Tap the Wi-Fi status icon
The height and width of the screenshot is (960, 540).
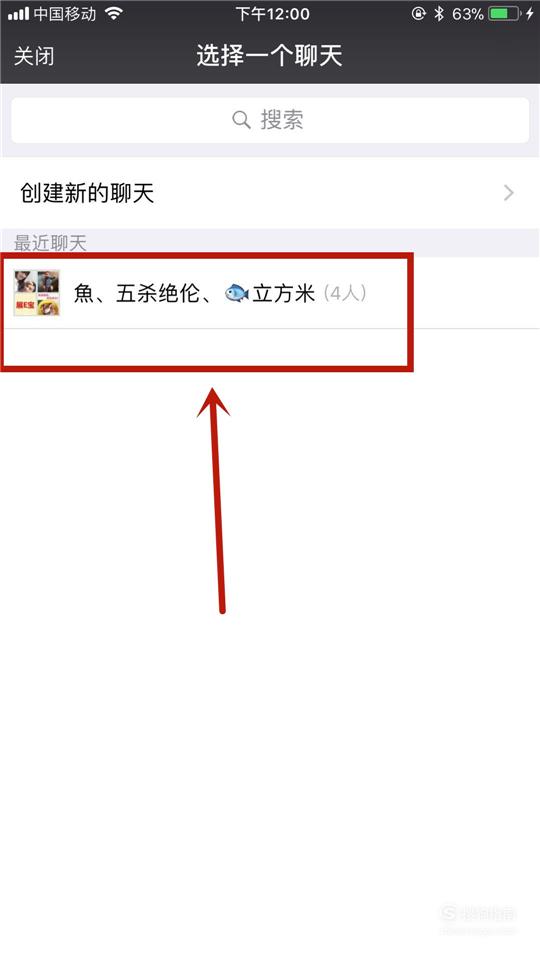click(113, 13)
